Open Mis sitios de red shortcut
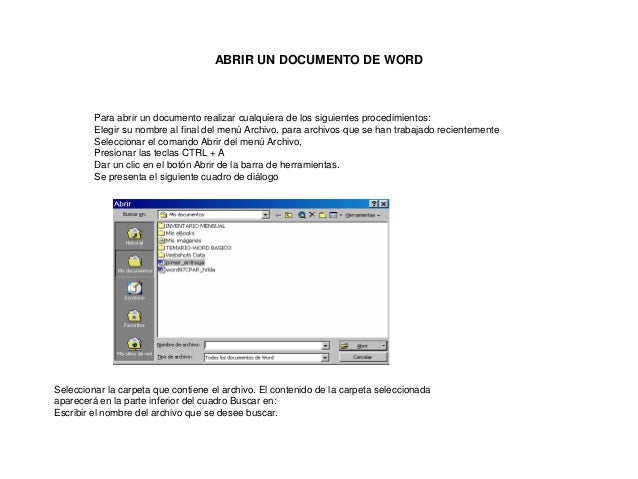Screen dimensions: 638x479 pyautogui.click(x=134, y=347)
